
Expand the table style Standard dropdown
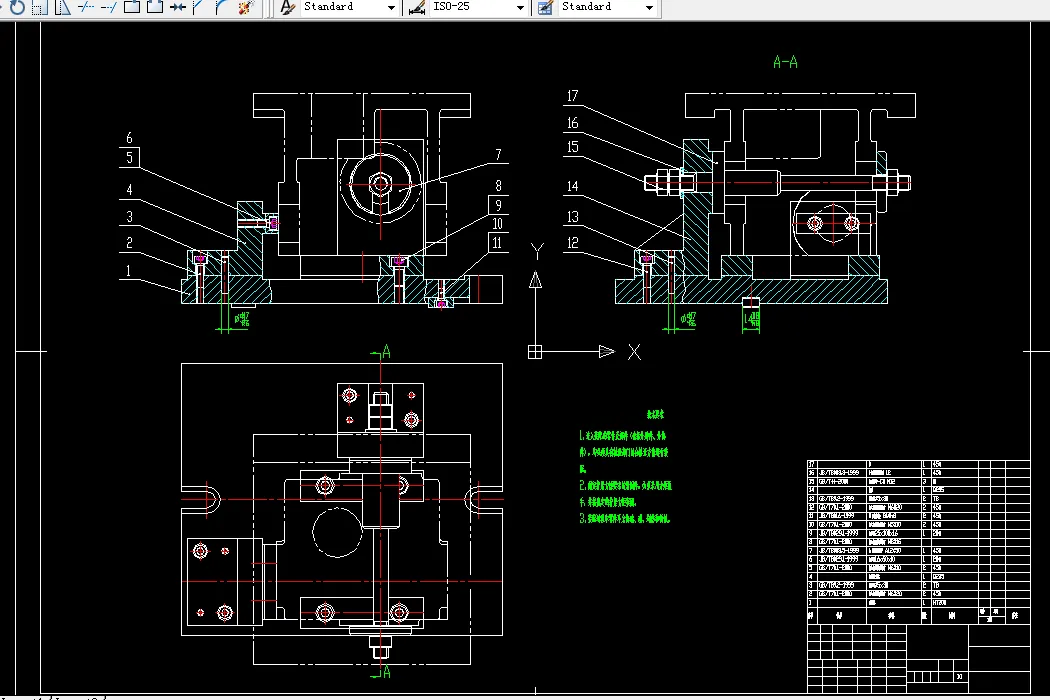point(649,8)
